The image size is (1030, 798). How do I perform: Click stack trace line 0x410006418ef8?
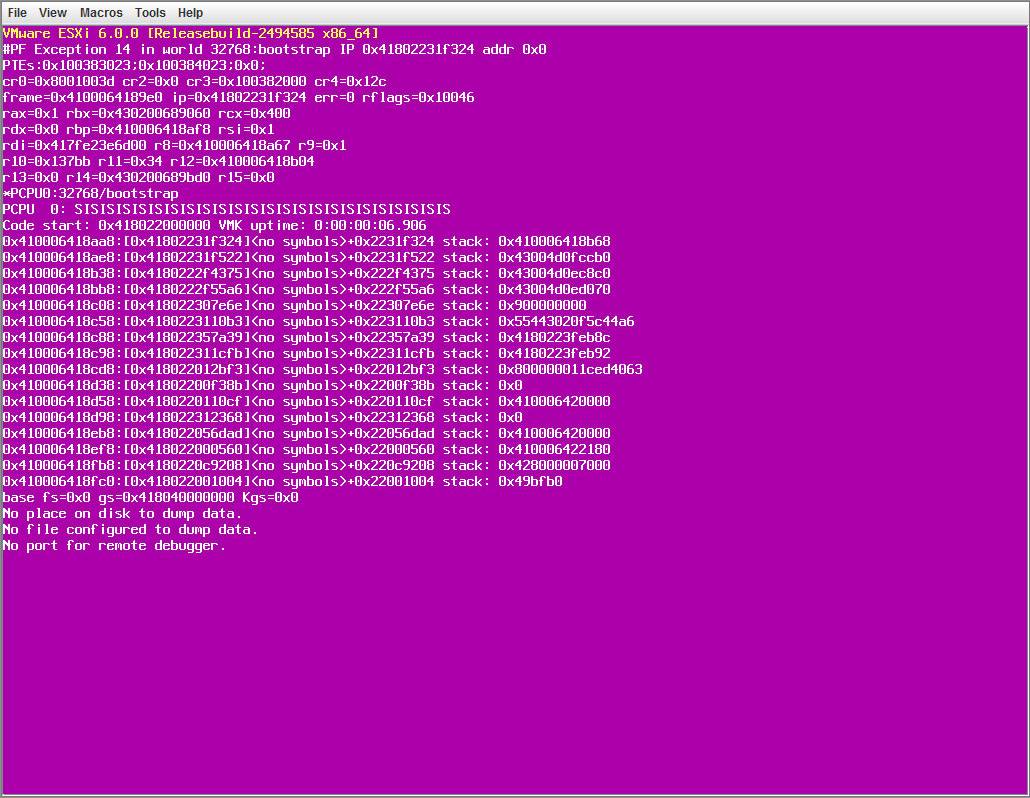point(307,450)
